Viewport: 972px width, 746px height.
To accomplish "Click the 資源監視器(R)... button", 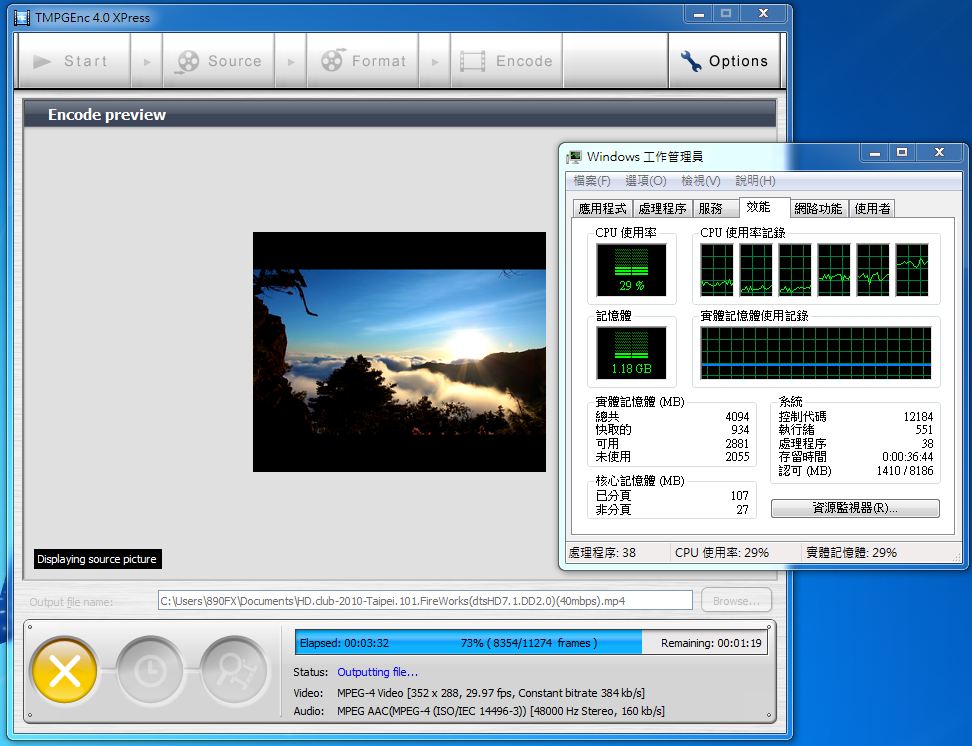I will click(855, 508).
